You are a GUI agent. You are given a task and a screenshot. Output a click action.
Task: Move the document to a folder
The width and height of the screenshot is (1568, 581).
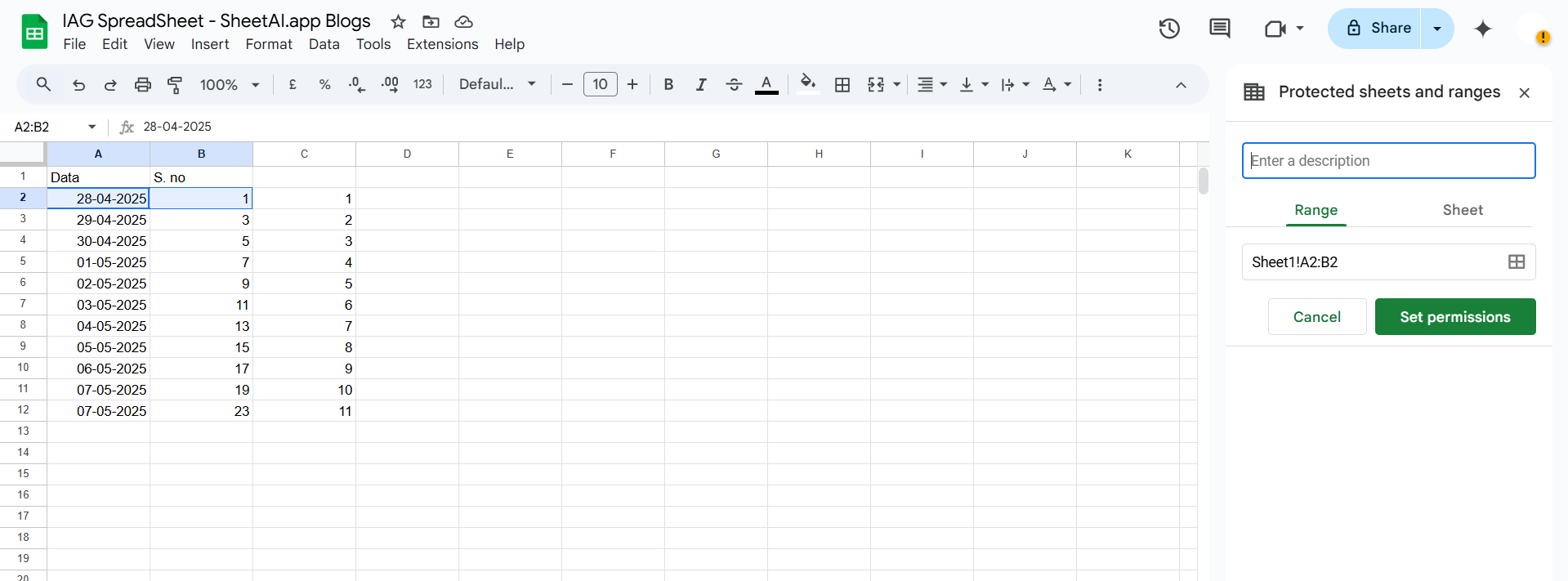pos(431,22)
